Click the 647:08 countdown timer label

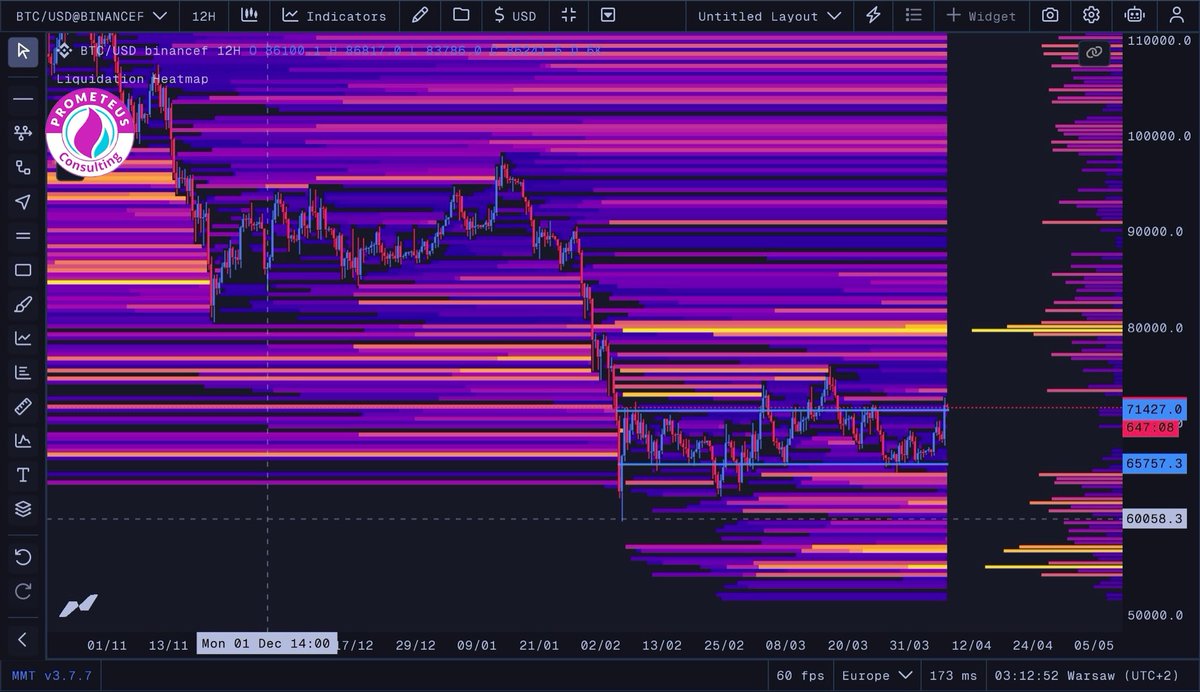1152,427
